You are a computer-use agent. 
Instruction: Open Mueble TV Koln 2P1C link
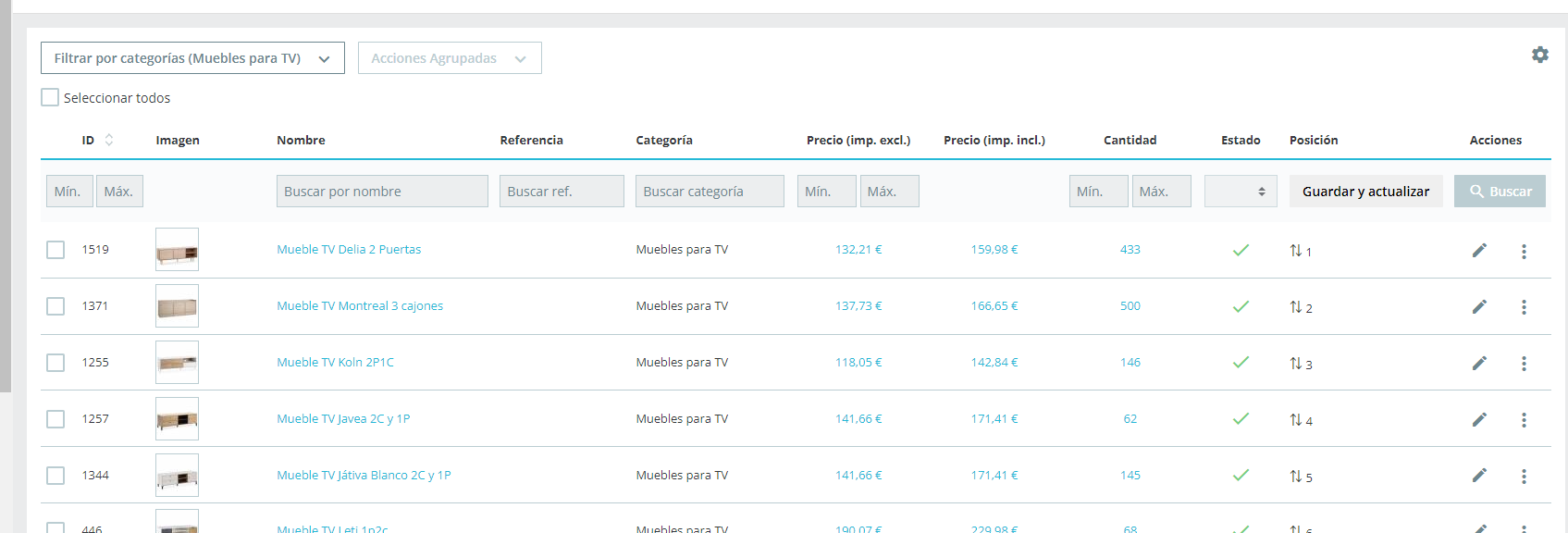tap(335, 363)
